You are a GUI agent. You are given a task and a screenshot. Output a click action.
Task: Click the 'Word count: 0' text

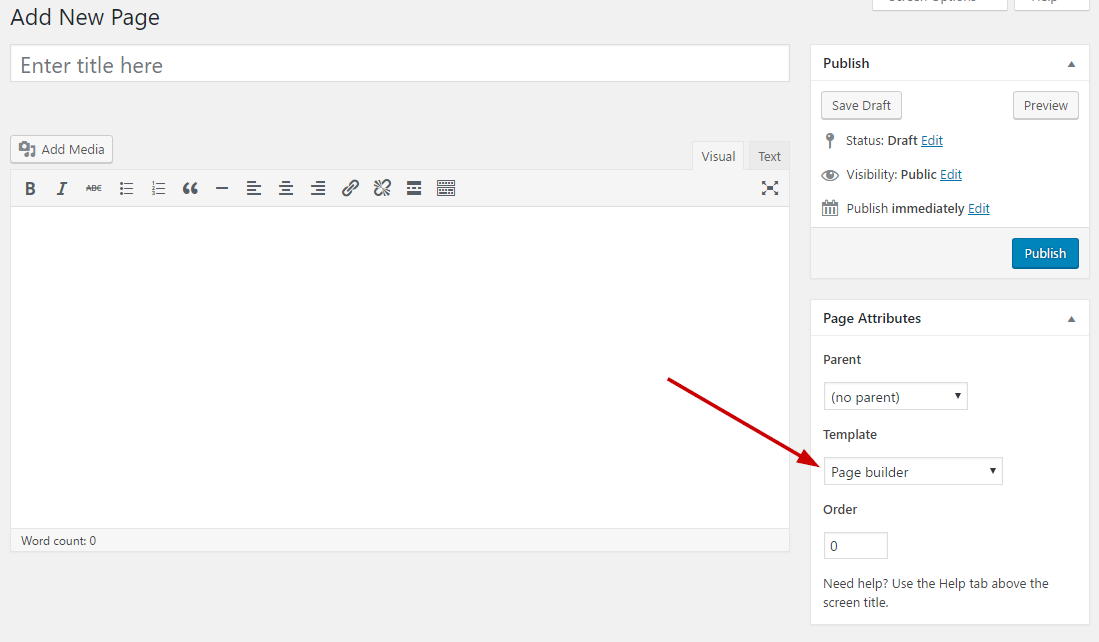pyautogui.click(x=59, y=541)
